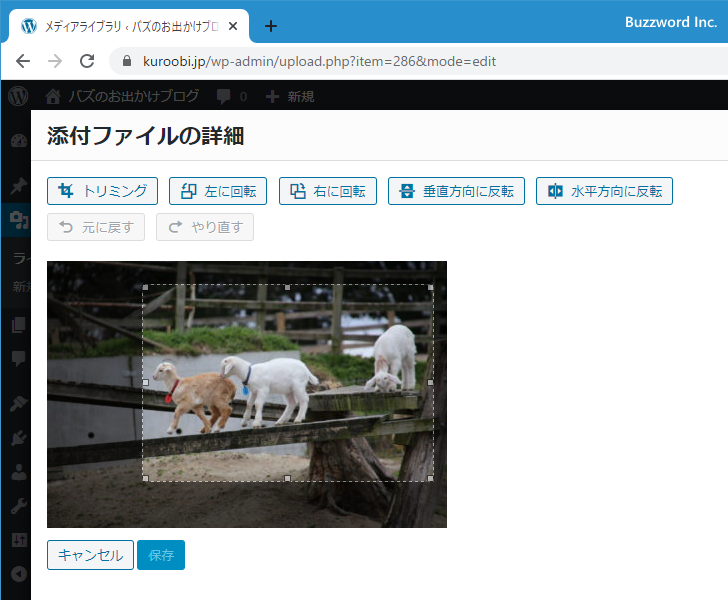
Task: Rotate image right with 右に回転
Action: 328,191
